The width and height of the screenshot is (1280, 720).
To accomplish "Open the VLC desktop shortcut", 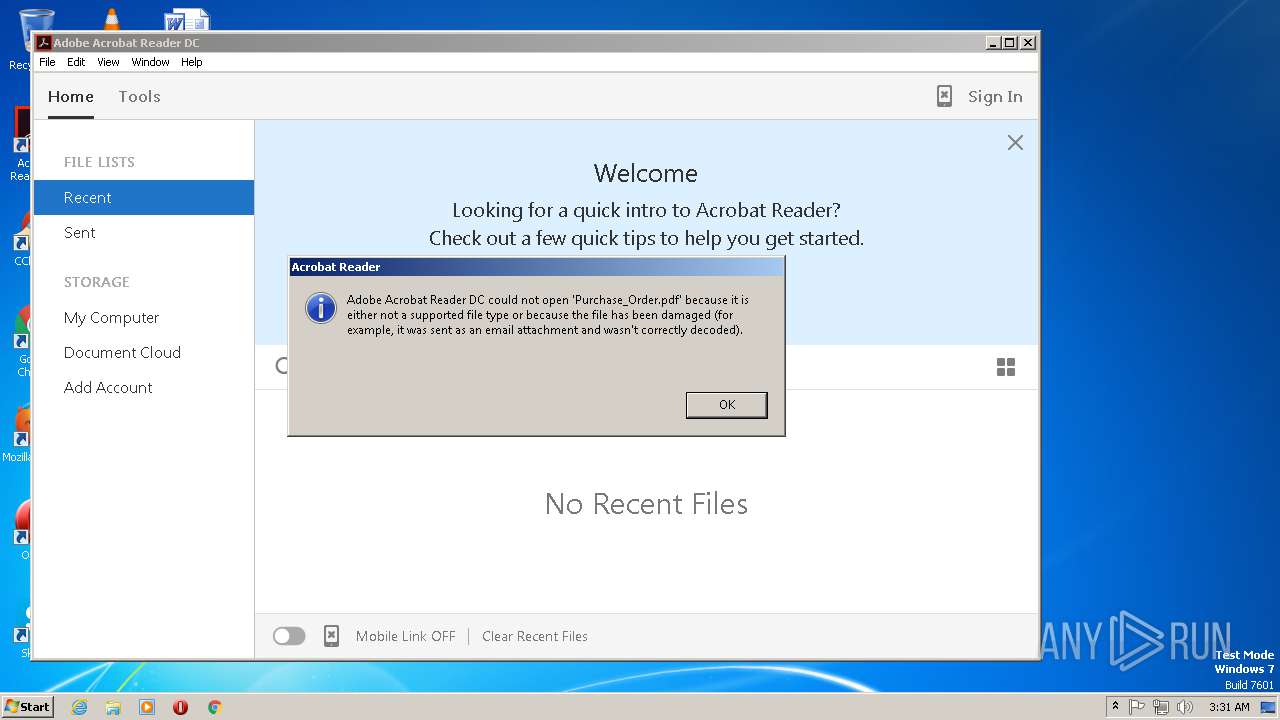I will click(112, 18).
